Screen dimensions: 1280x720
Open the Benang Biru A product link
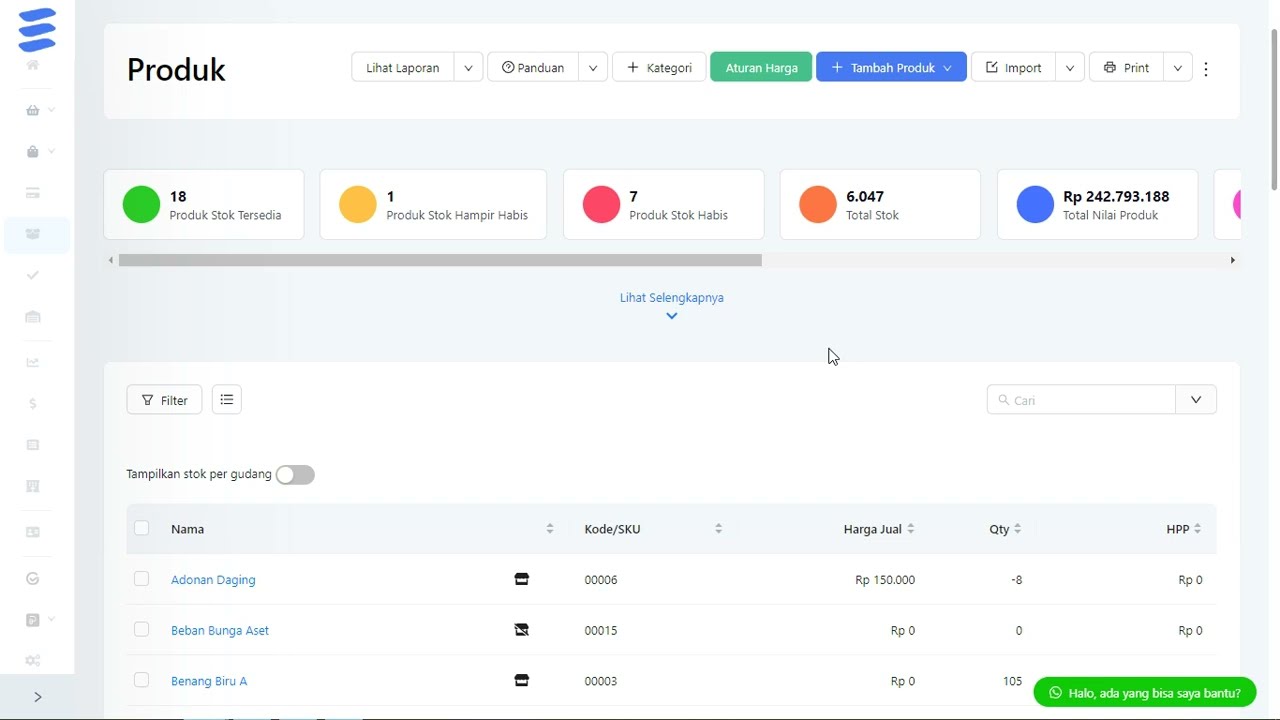(x=209, y=681)
